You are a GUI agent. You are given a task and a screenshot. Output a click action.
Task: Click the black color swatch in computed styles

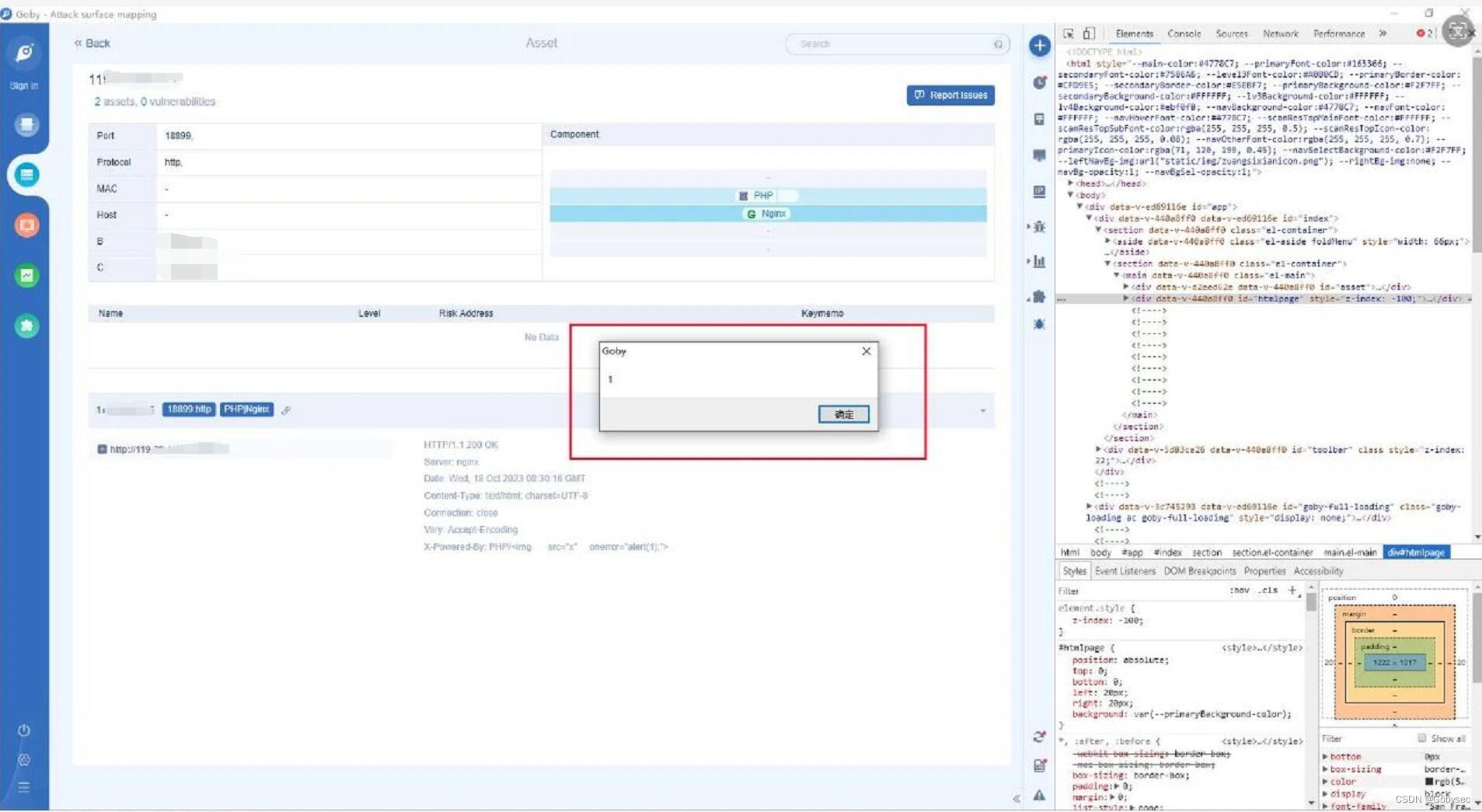(x=1428, y=782)
